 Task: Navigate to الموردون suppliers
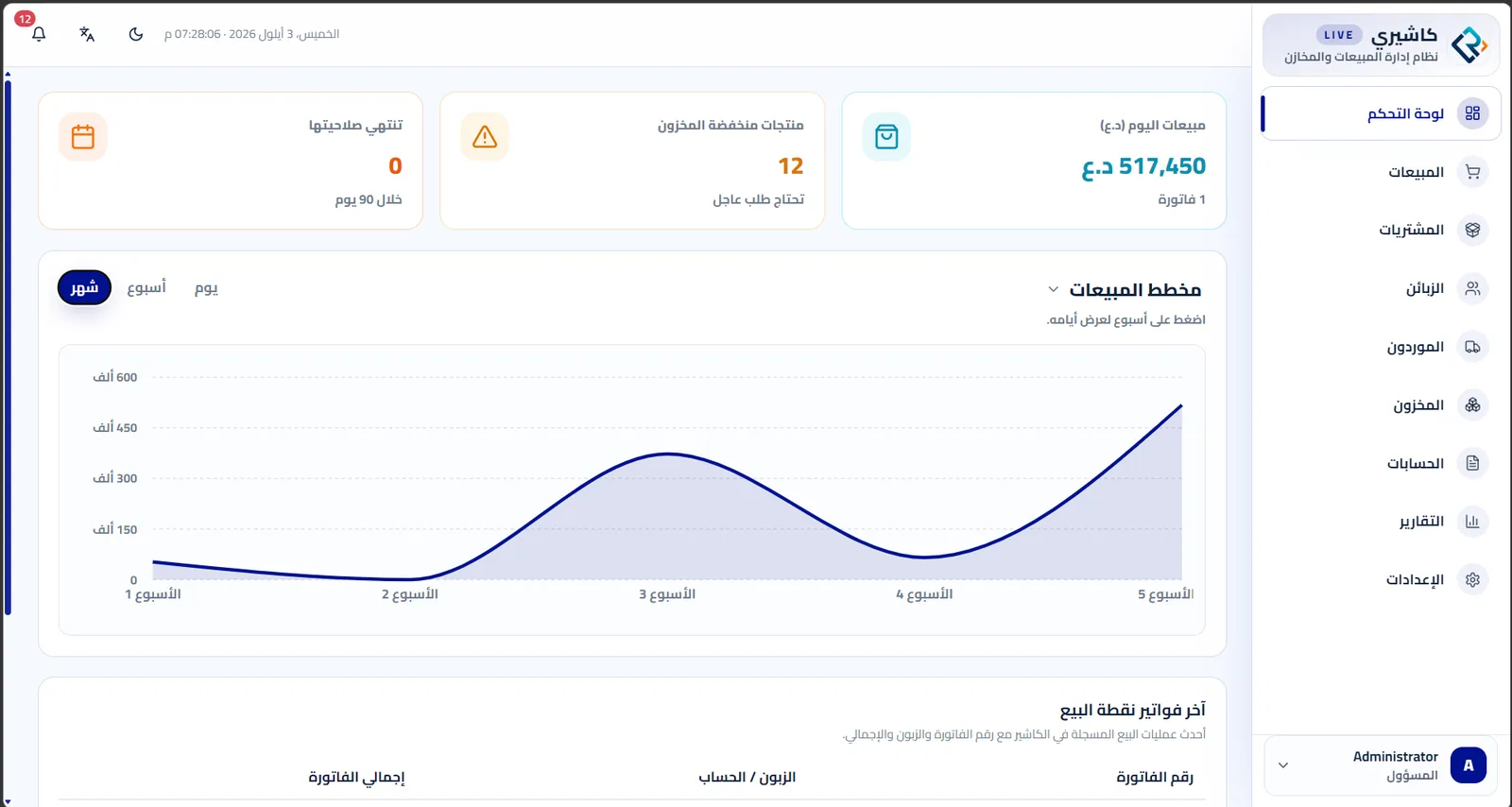(1381, 347)
